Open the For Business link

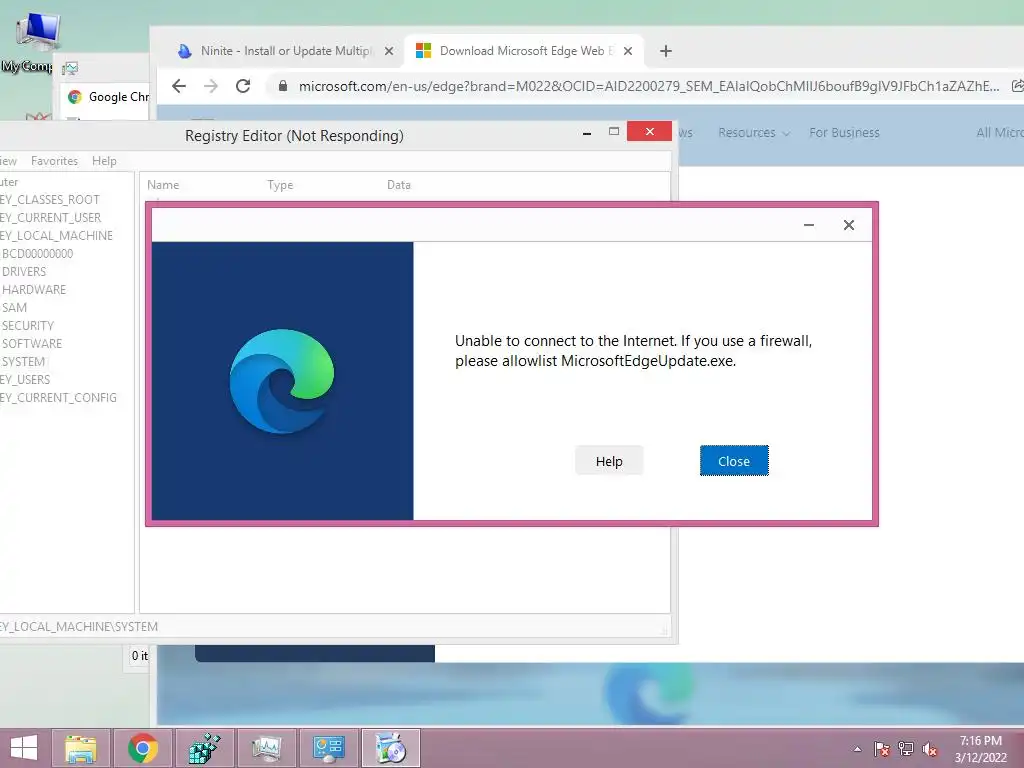[x=844, y=133]
